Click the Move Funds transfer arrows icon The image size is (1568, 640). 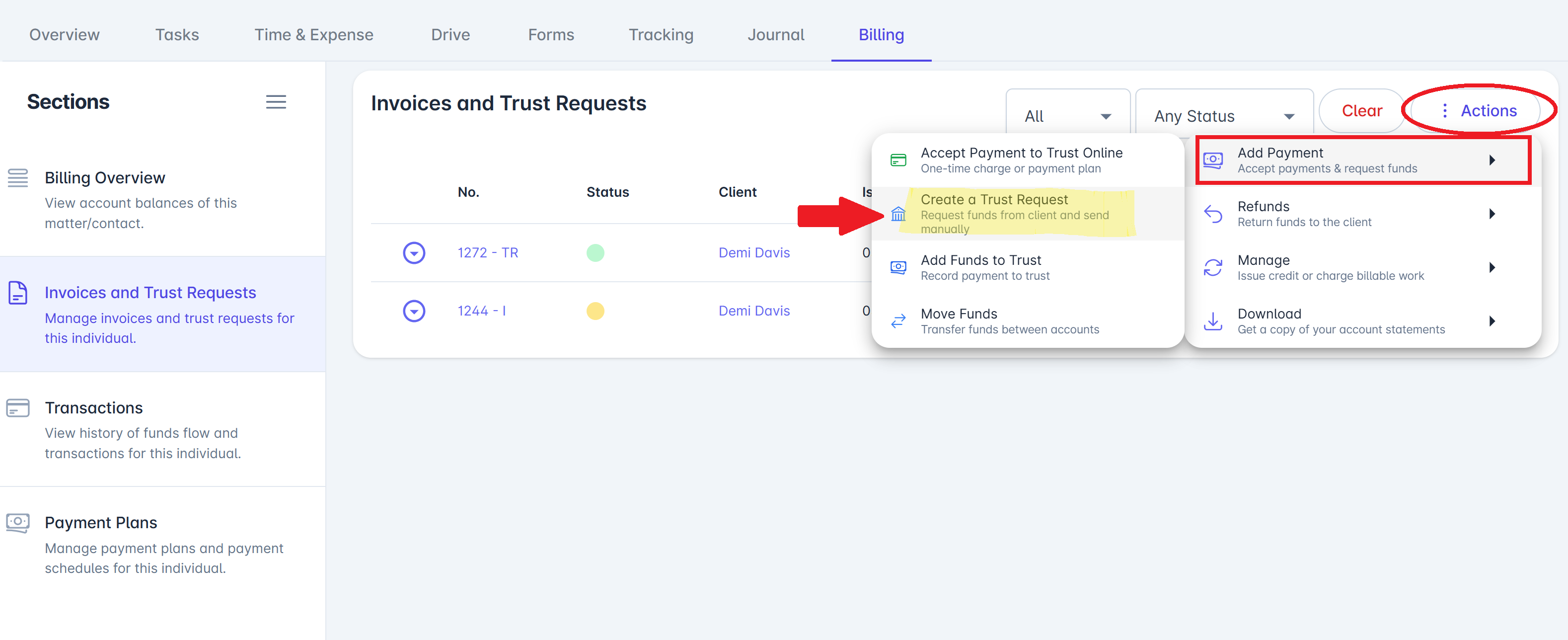898,321
